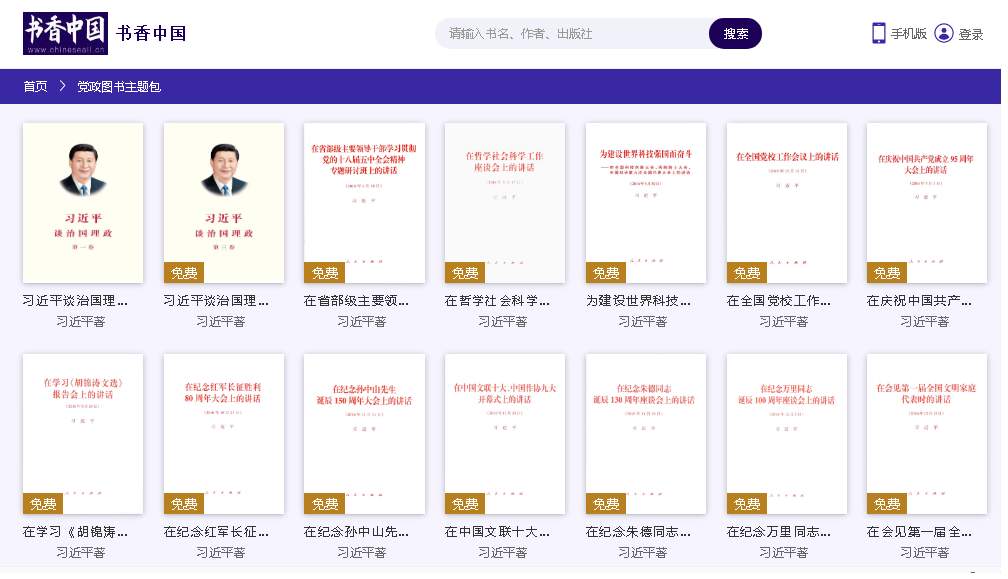Viewport: 1008px width, 579px height.
Task: Open the 在全国党校工作会议上的讲话 cover
Action: [x=787, y=203]
